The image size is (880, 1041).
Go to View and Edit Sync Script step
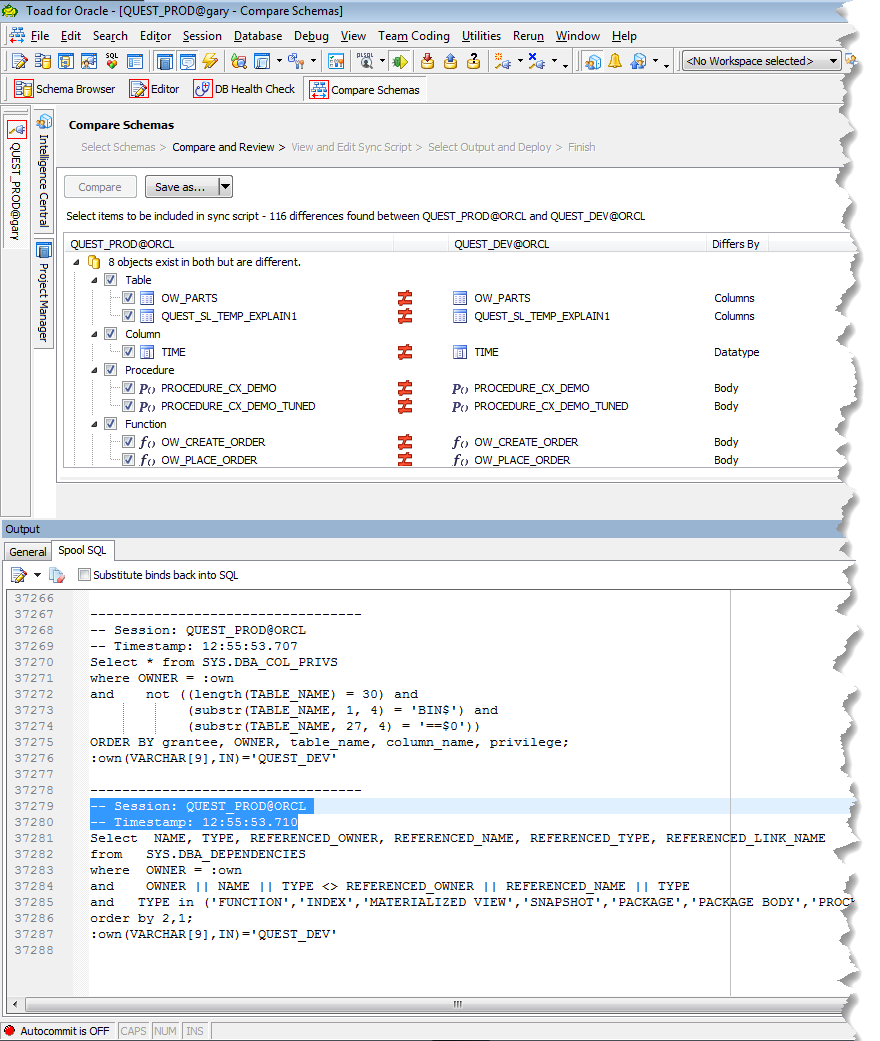(x=351, y=147)
